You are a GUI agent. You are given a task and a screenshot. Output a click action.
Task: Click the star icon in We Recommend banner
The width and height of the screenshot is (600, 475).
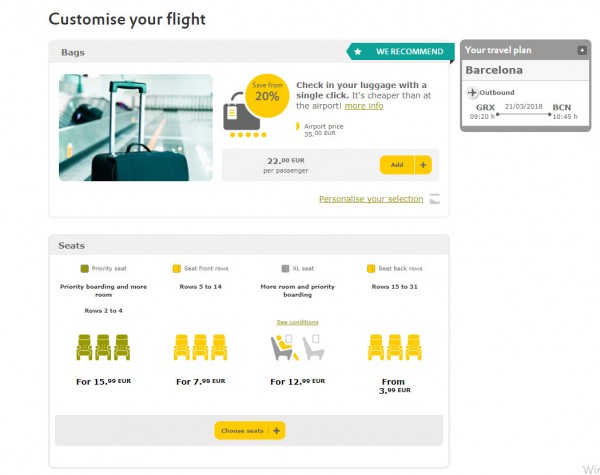click(357, 52)
